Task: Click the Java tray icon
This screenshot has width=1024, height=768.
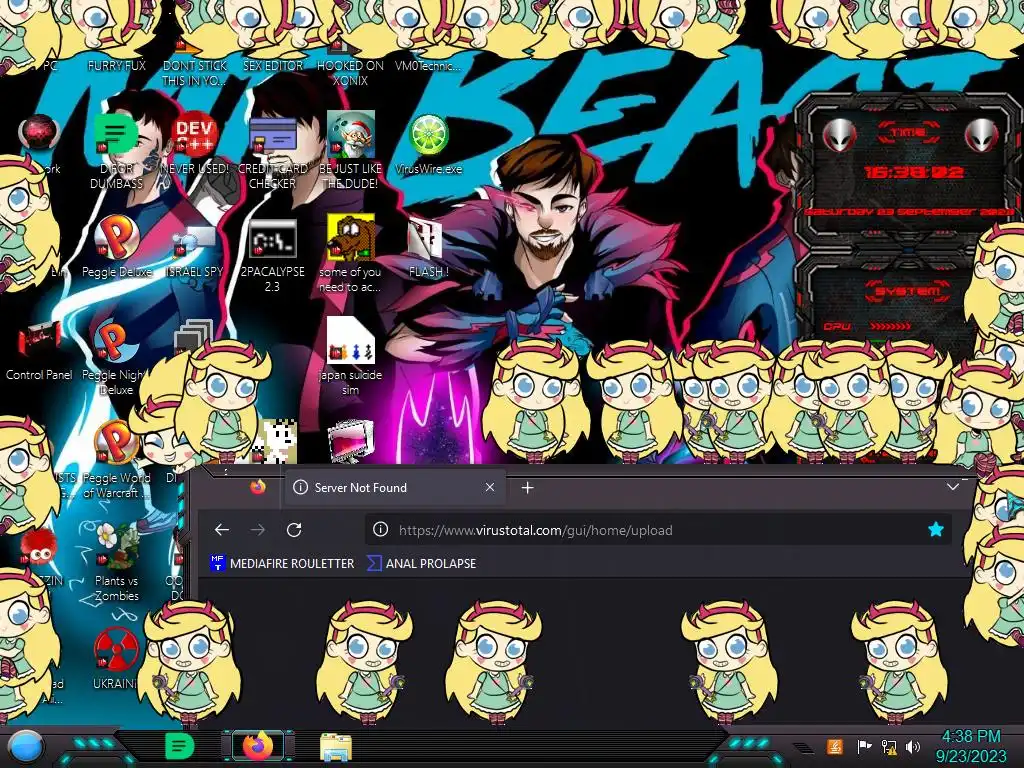Action: click(x=834, y=746)
